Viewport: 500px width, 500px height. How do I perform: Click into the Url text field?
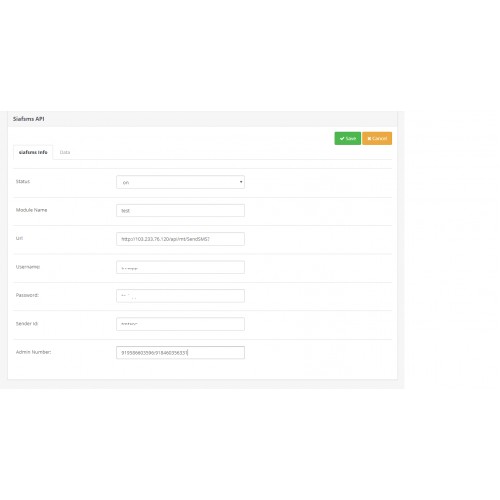click(x=180, y=239)
